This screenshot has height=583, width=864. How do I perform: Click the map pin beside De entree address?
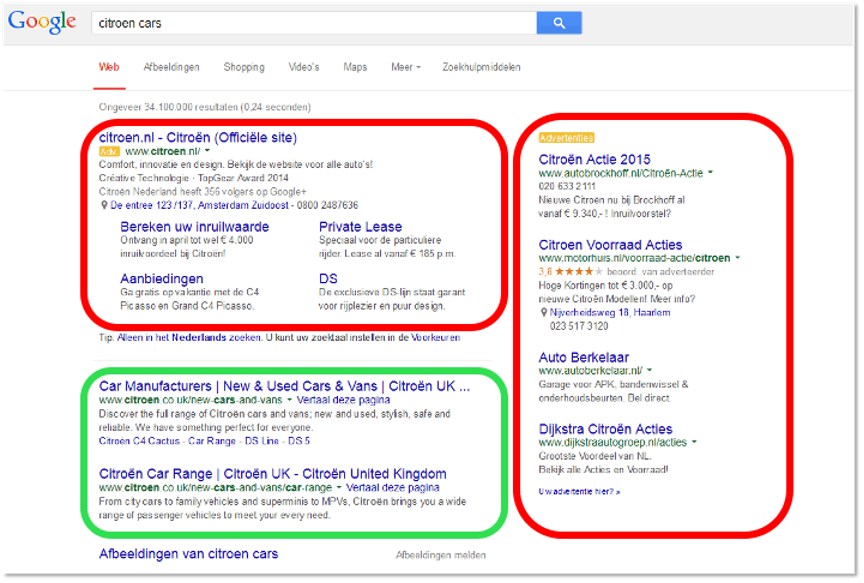click(104, 204)
